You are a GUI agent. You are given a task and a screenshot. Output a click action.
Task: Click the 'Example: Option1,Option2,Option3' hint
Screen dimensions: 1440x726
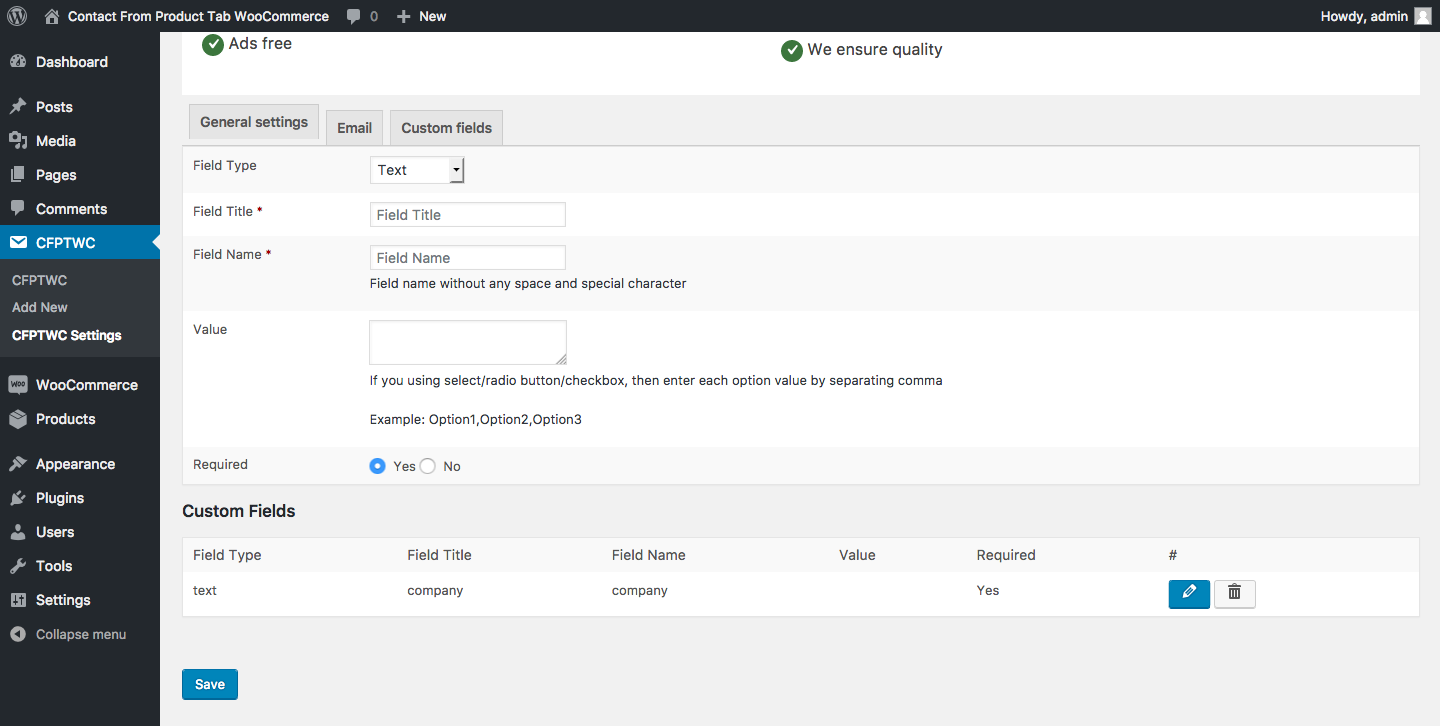(476, 420)
